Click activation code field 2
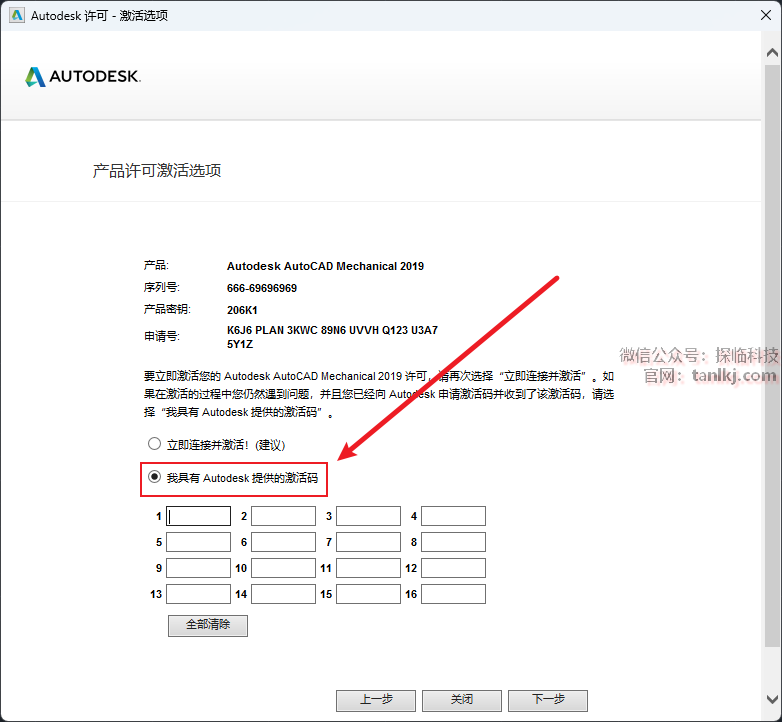The image size is (782, 722). [x=283, y=516]
